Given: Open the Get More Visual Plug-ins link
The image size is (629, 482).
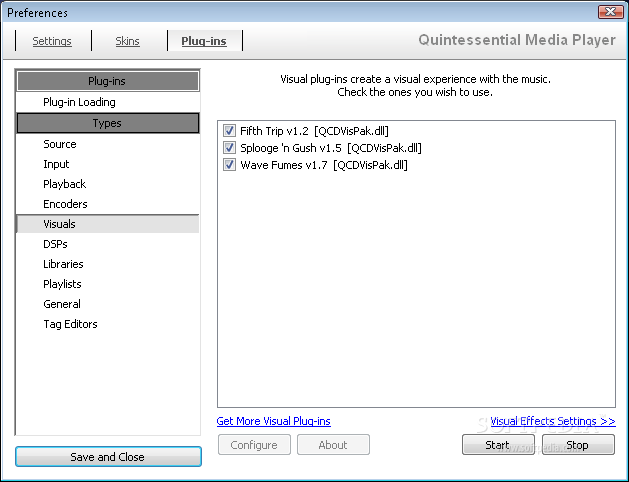Looking at the screenshot, I should (274, 421).
